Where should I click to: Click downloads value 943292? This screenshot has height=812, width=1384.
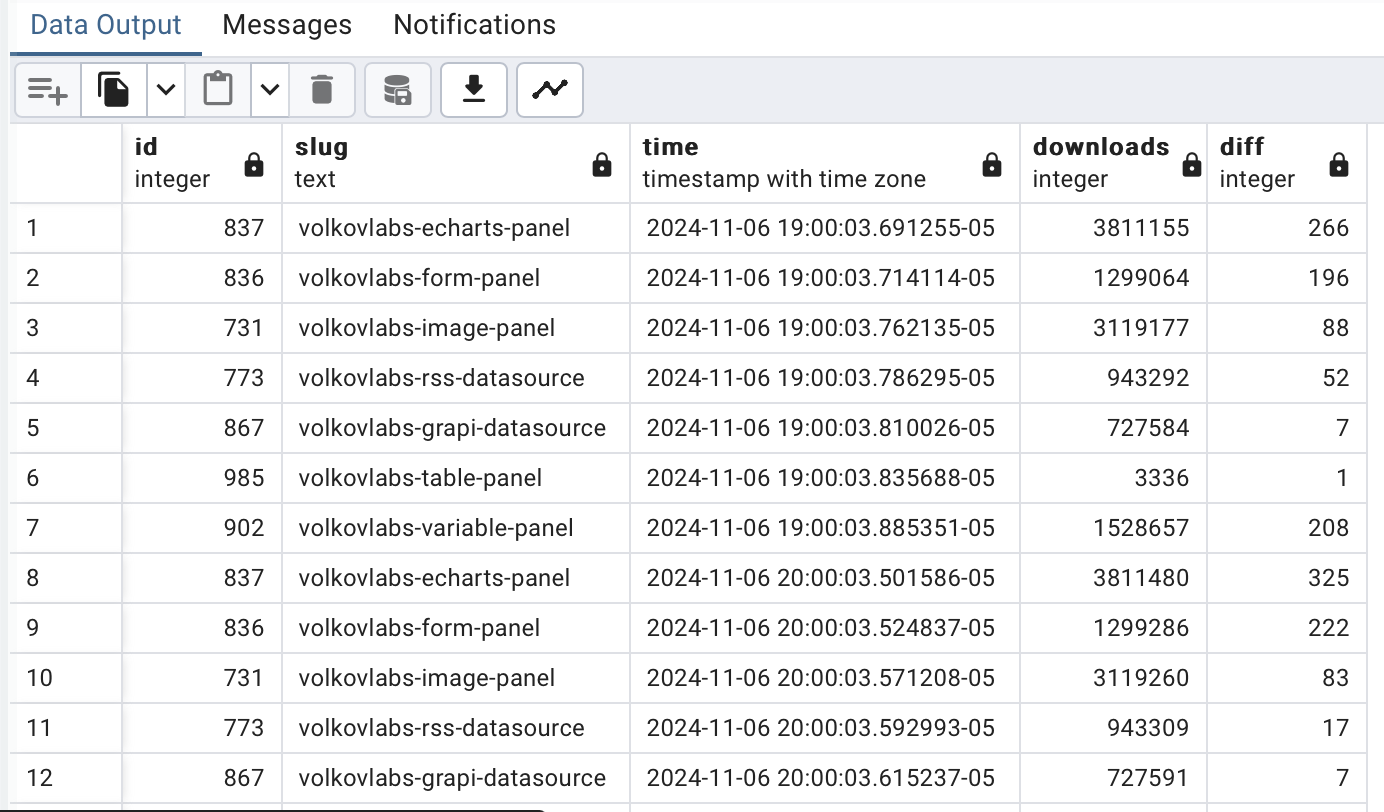[1113, 378]
